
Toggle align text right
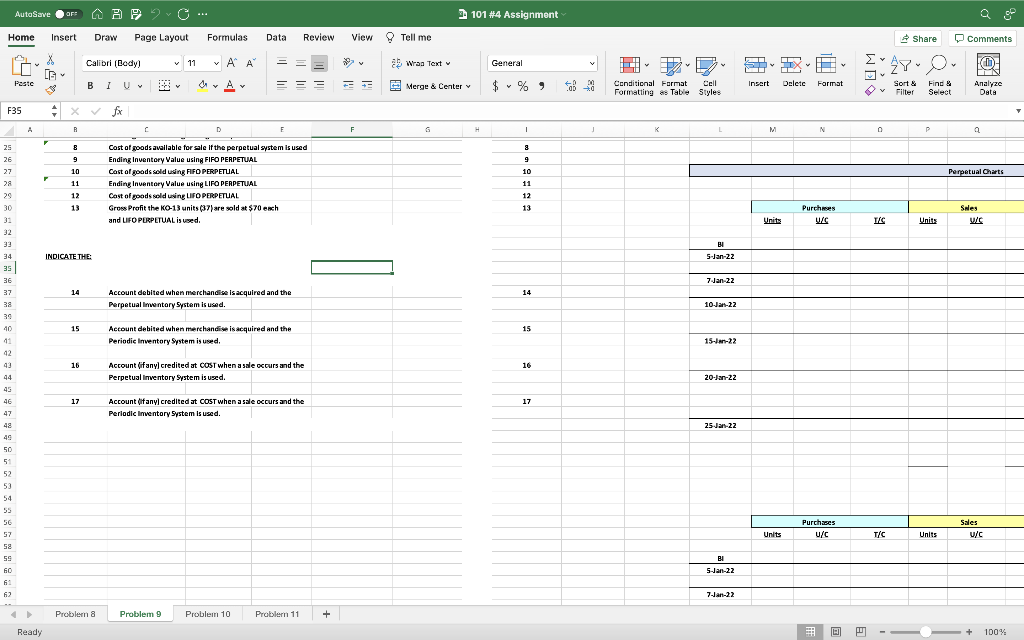319,85
